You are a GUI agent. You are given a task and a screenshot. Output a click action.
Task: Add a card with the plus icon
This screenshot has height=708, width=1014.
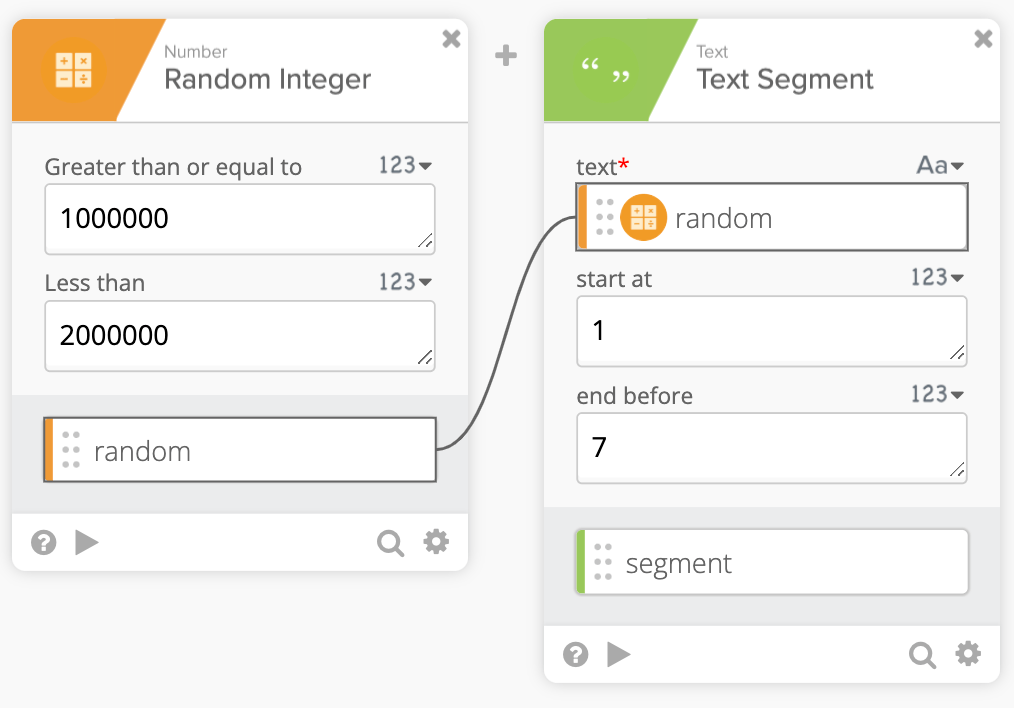(506, 56)
